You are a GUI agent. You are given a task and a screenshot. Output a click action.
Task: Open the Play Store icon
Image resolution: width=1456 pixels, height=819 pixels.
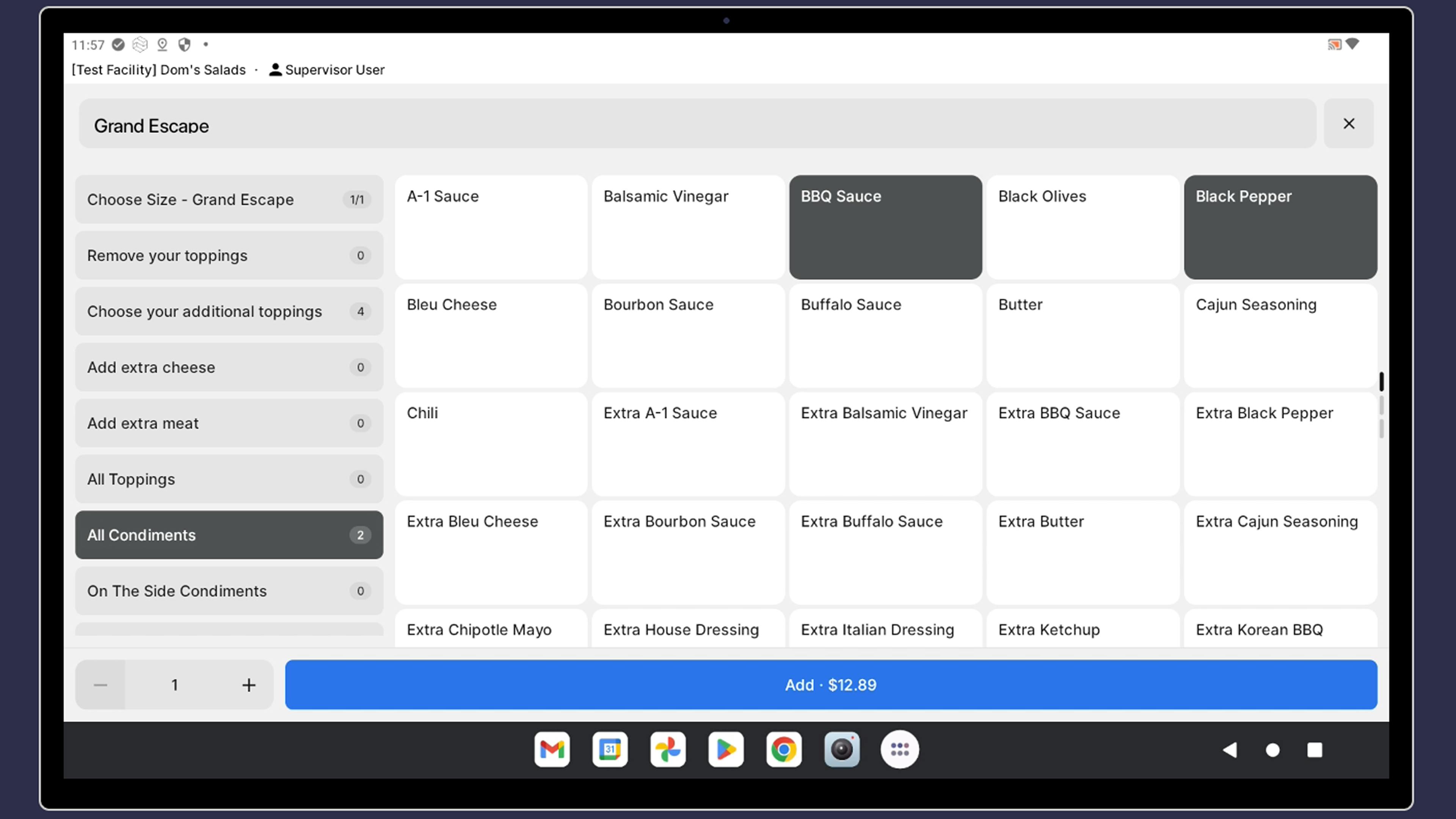pyautogui.click(x=726, y=750)
